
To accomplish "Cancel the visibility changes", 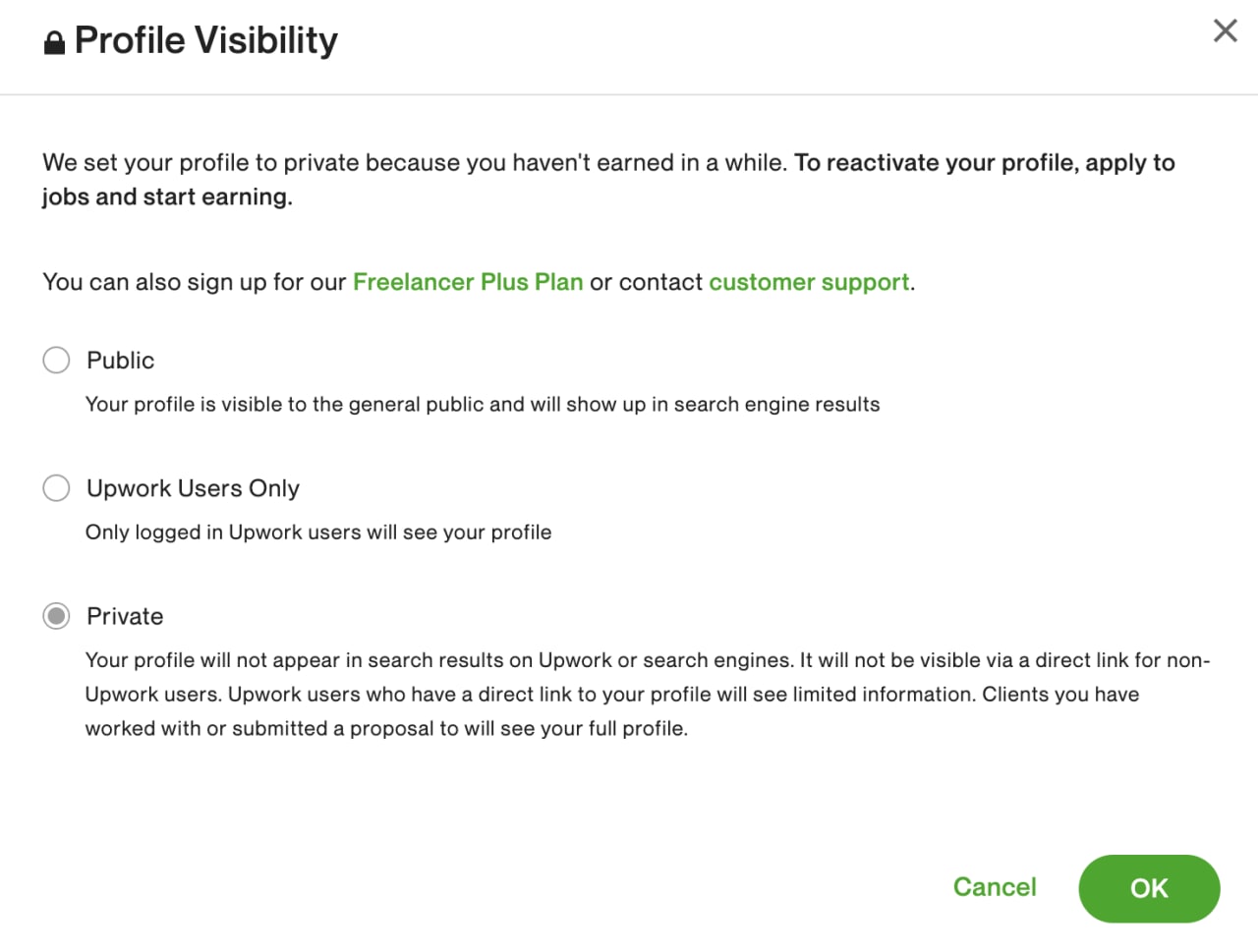I will [x=995, y=887].
